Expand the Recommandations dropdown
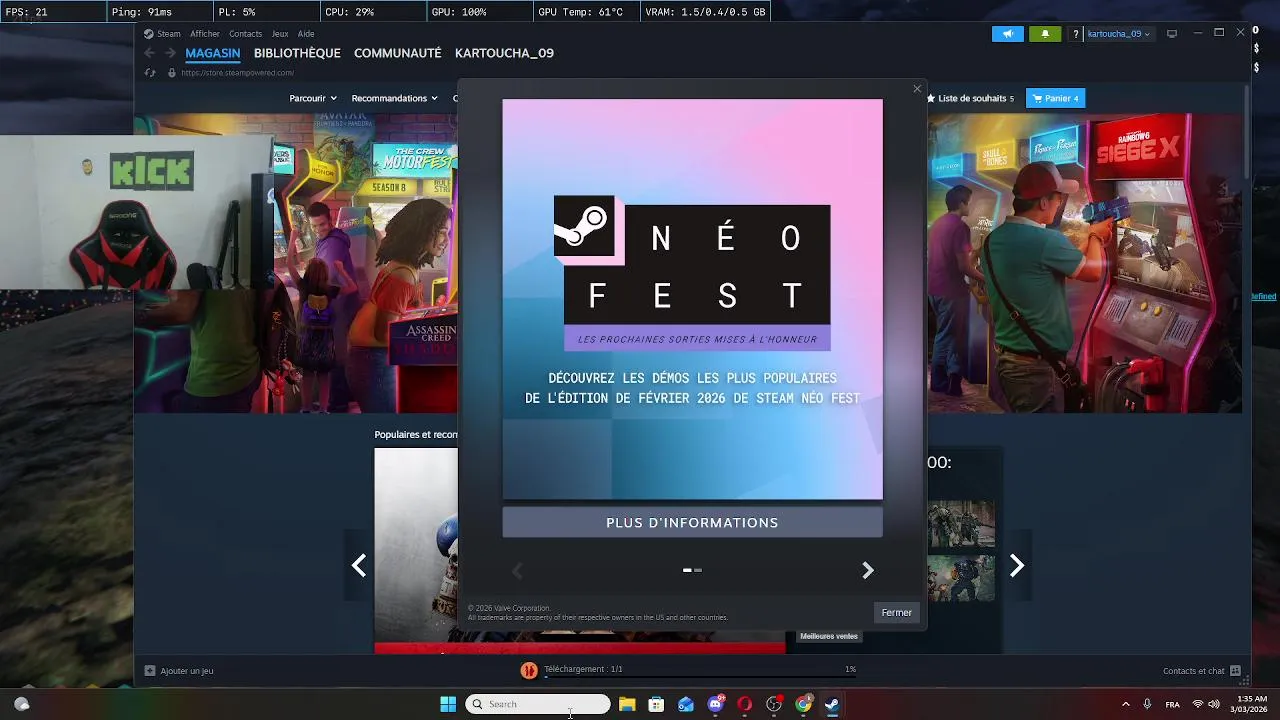The height and width of the screenshot is (720, 1280). (395, 98)
